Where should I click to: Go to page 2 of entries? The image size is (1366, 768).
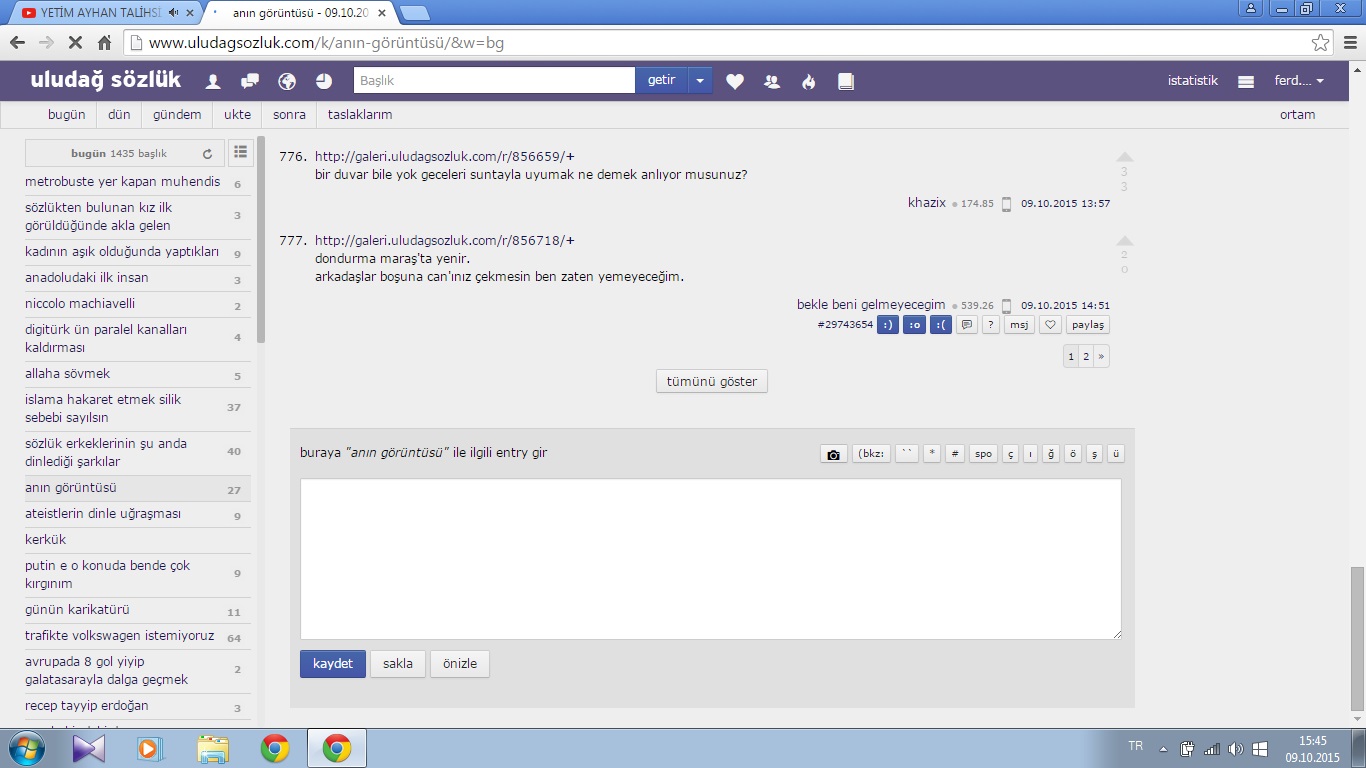click(1086, 356)
